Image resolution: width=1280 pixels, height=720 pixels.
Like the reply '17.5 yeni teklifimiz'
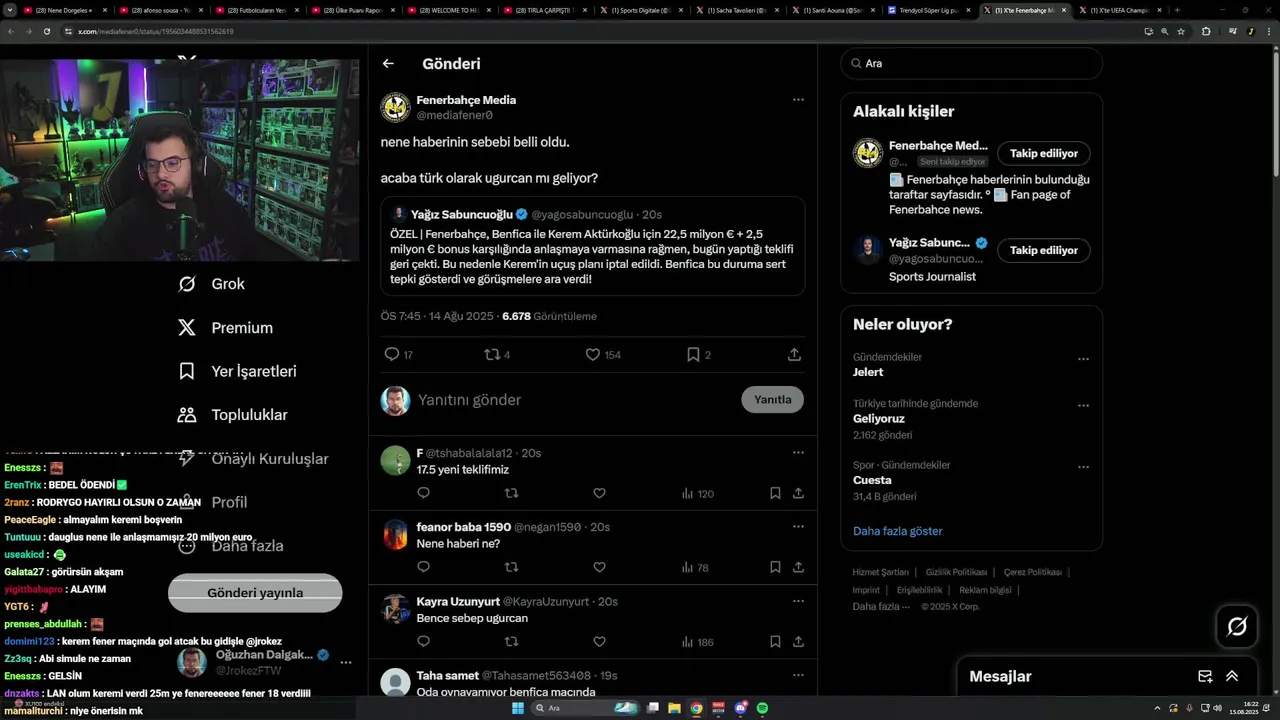click(x=599, y=493)
